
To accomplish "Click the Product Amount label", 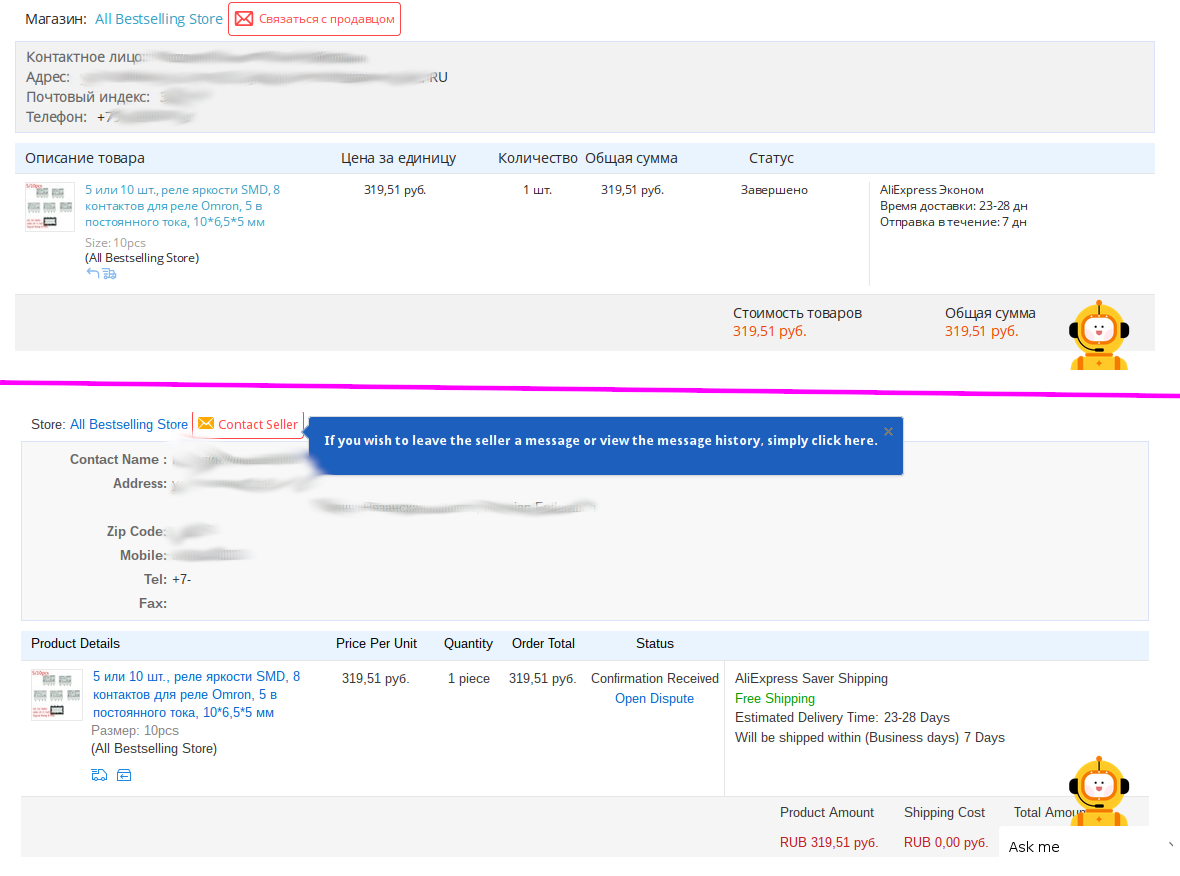I will (x=826, y=812).
